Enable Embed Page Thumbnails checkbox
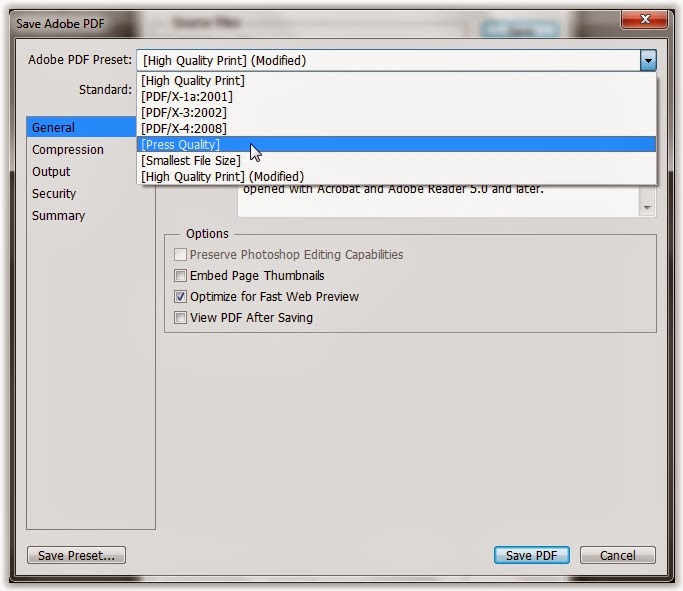Screen dimensions: 683x591 click(x=180, y=275)
